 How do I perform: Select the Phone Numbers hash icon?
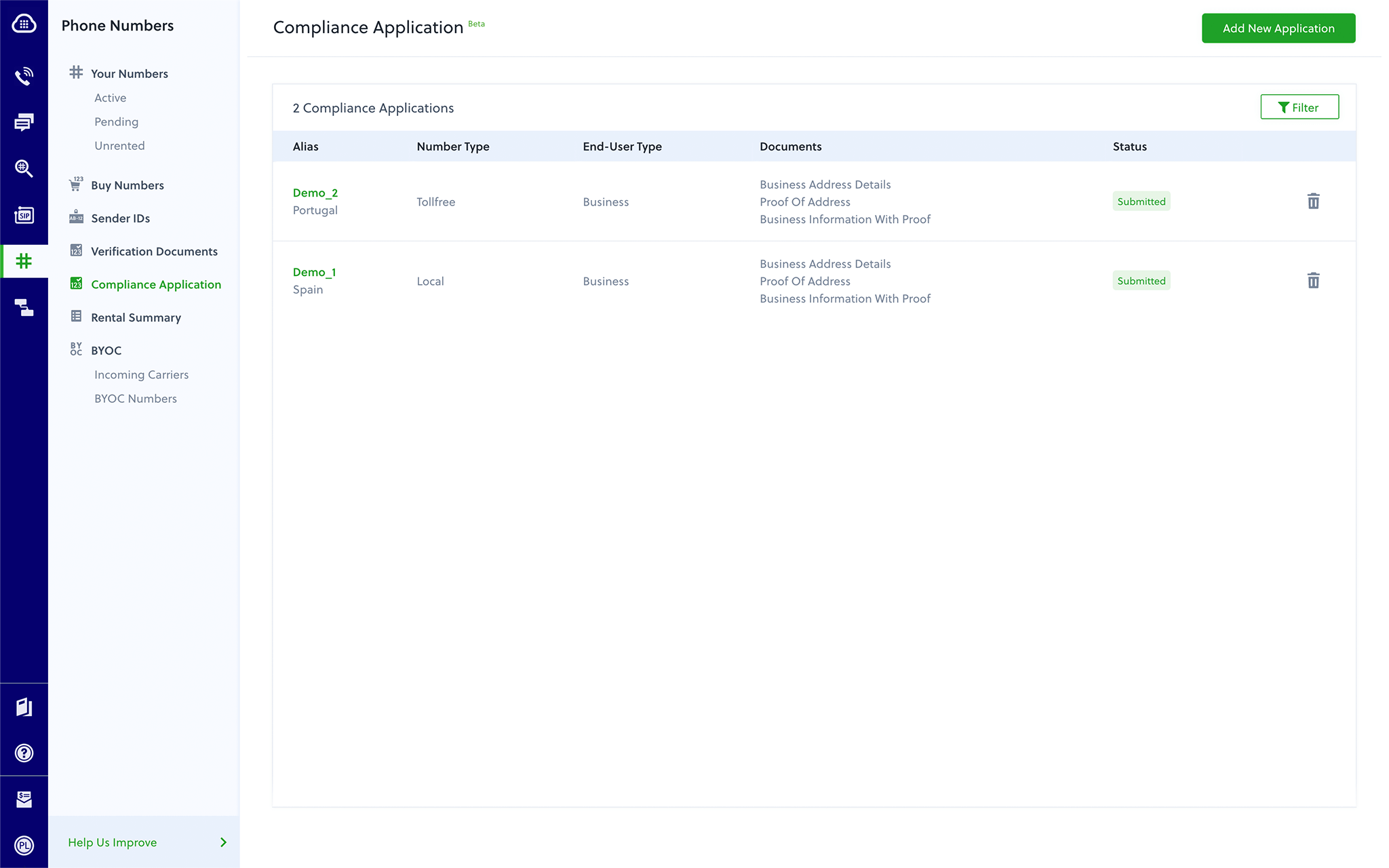click(24, 260)
